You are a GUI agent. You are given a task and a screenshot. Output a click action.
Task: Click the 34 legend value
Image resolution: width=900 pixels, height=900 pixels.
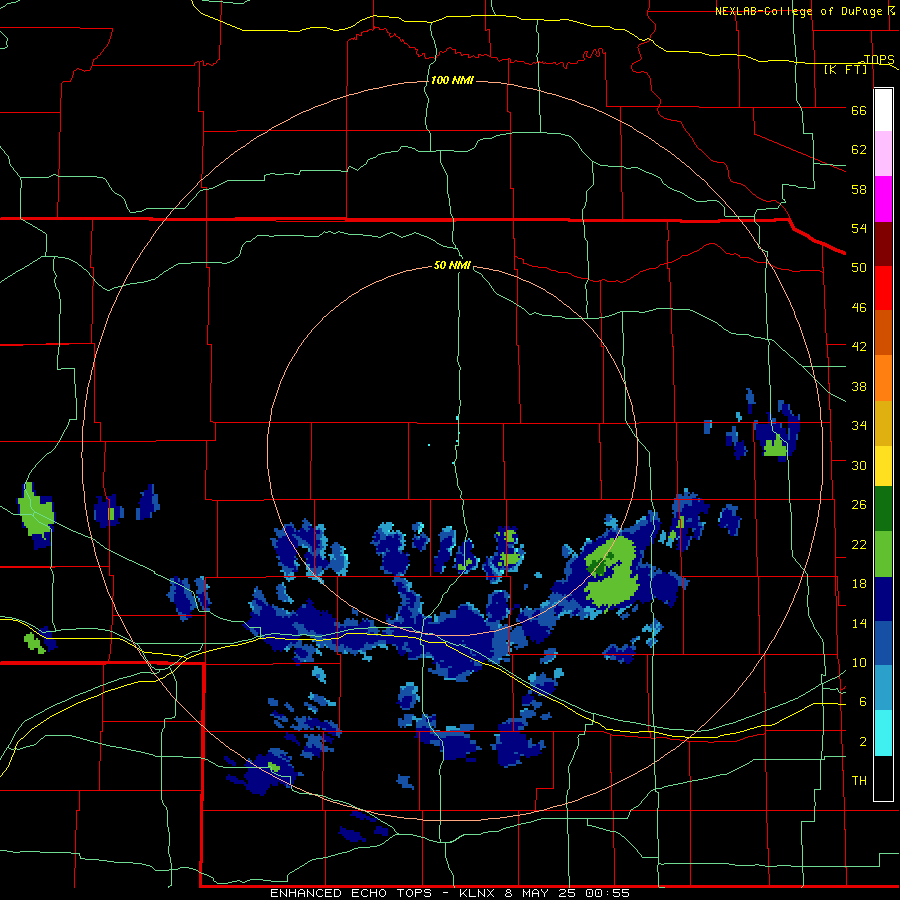point(859,425)
